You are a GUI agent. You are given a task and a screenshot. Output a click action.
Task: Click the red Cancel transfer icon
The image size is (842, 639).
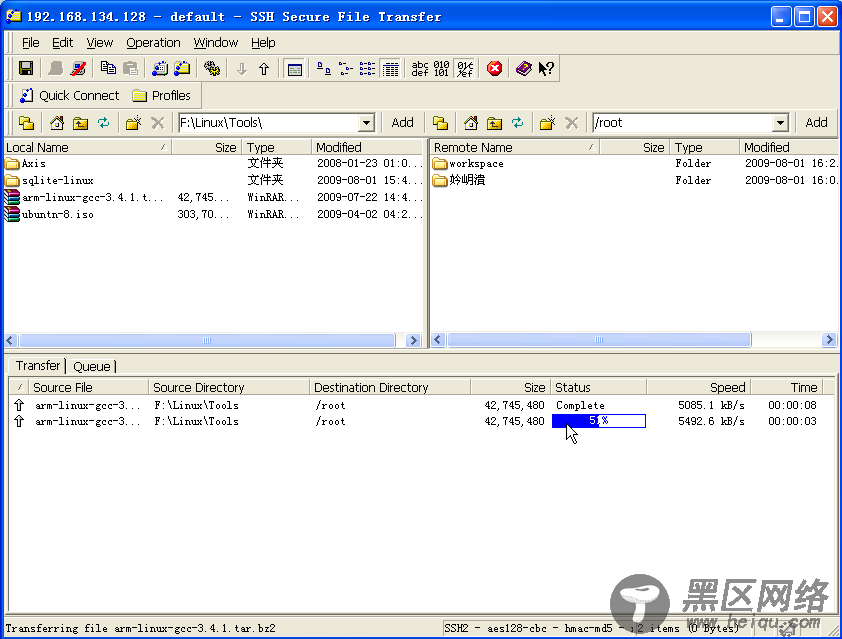tap(495, 69)
